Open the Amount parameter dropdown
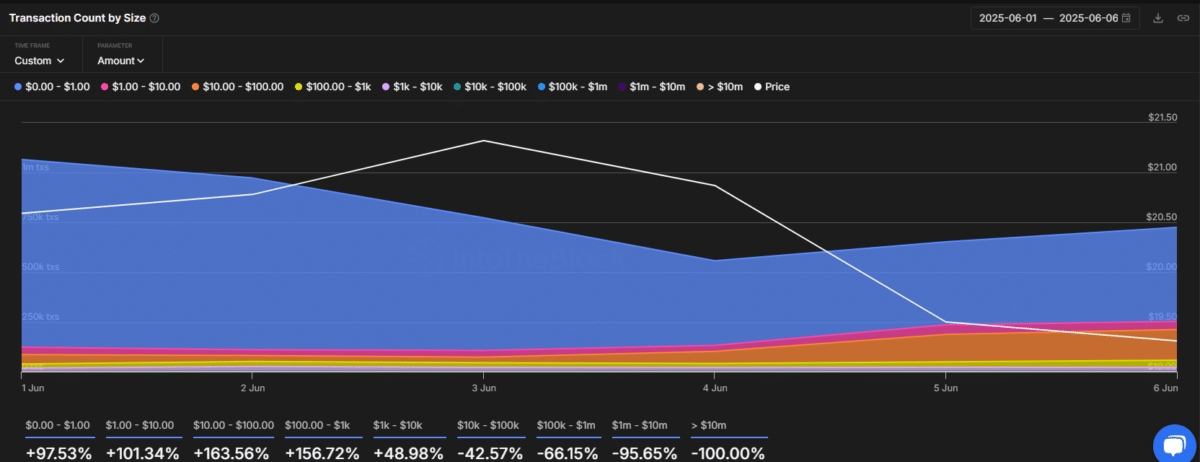This screenshot has width=1200, height=462. coord(121,61)
